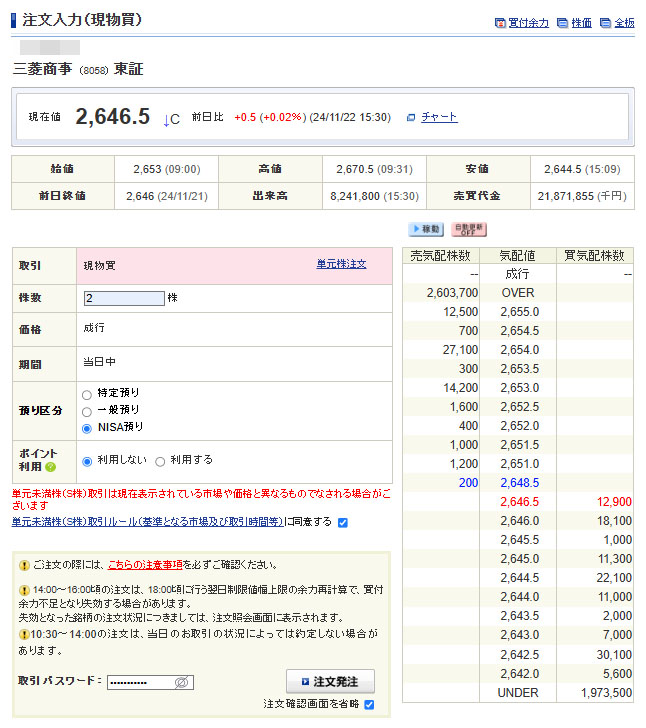Select the 特定預り radio button
Screen dimensions: 646x728
click(87, 394)
